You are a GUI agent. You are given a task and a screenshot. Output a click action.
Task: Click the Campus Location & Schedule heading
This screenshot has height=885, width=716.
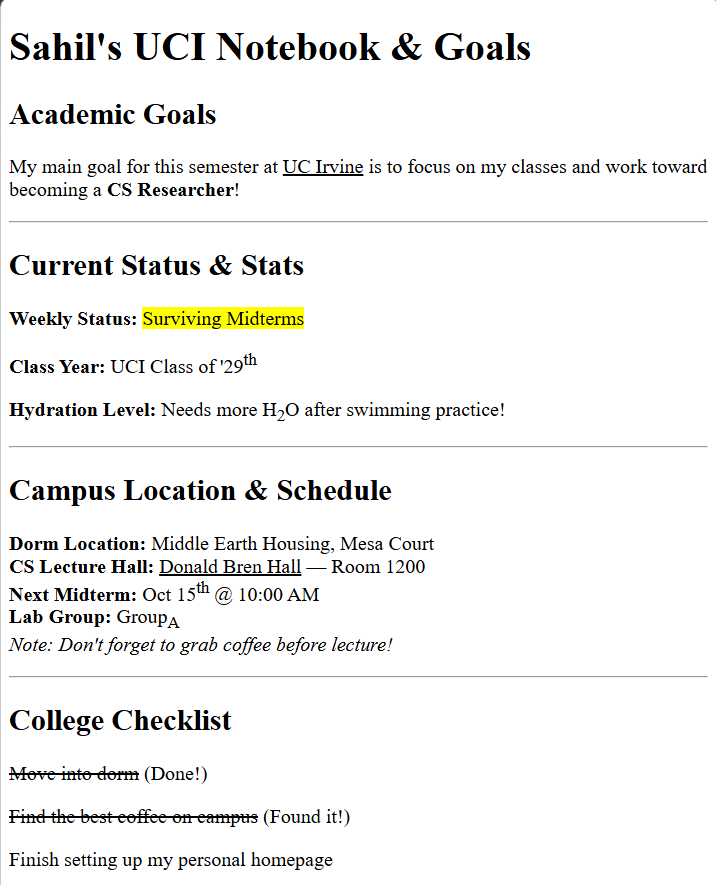point(200,490)
